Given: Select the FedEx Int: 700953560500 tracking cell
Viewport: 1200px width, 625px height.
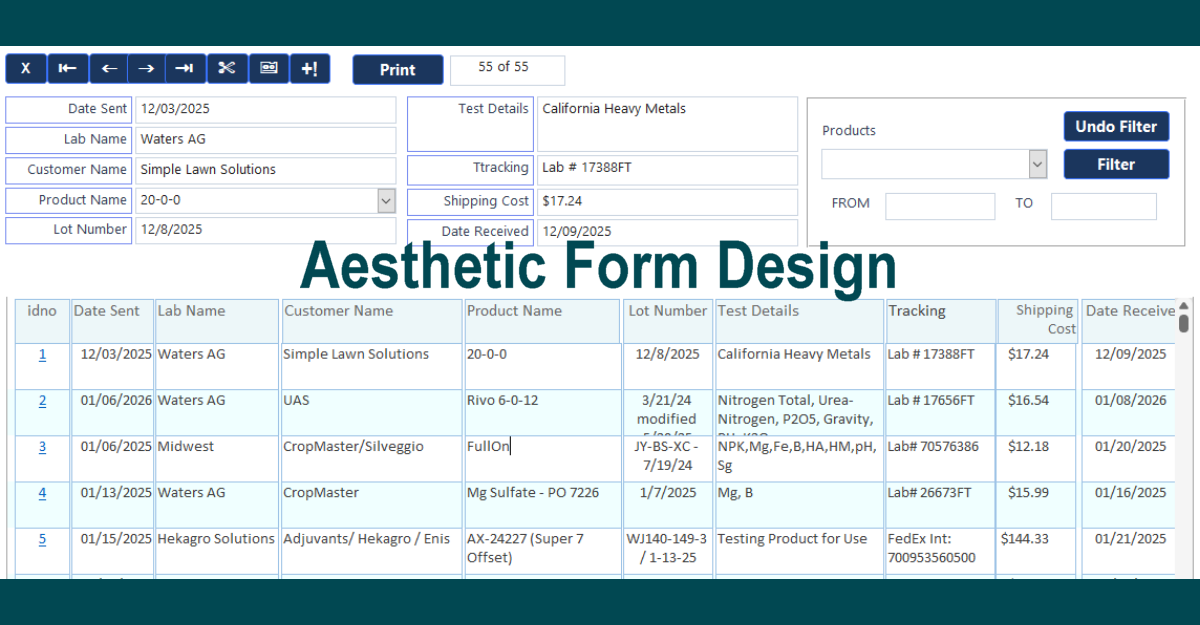Looking at the screenshot, I should [940, 550].
